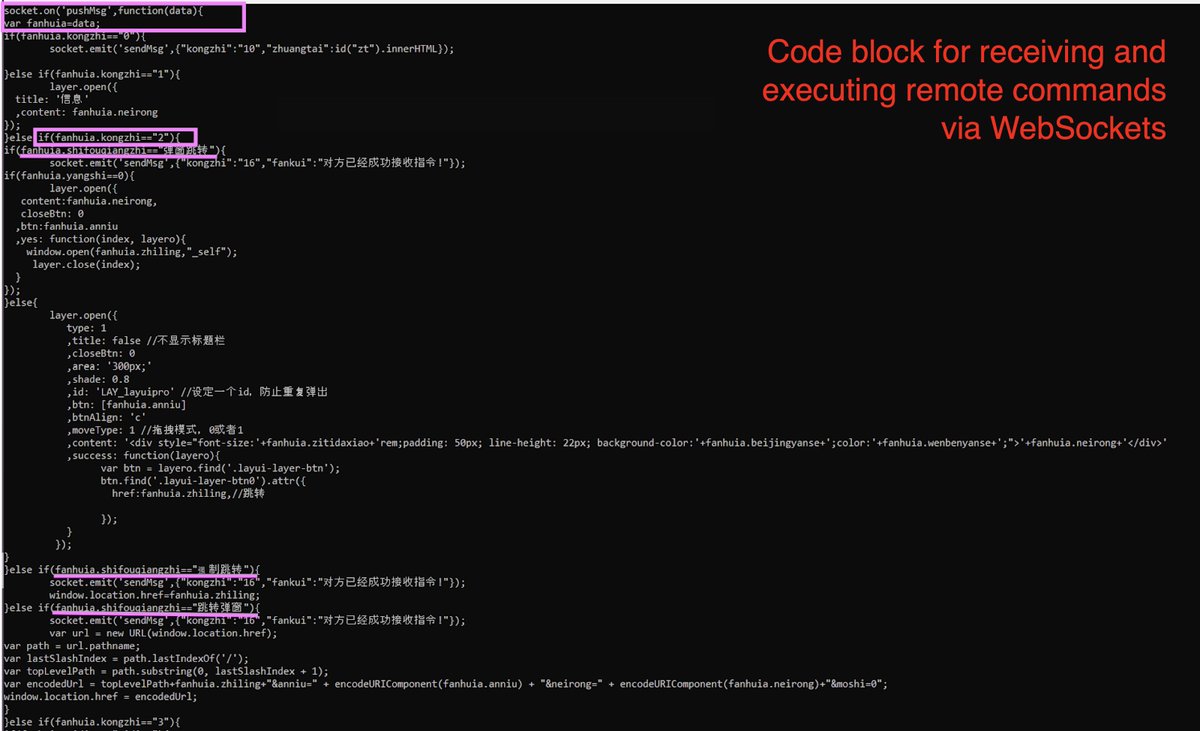Click the 'var encodedUrl' line
Image resolution: width=1200 pixels, height=731 pixels.
[x=445, y=685]
